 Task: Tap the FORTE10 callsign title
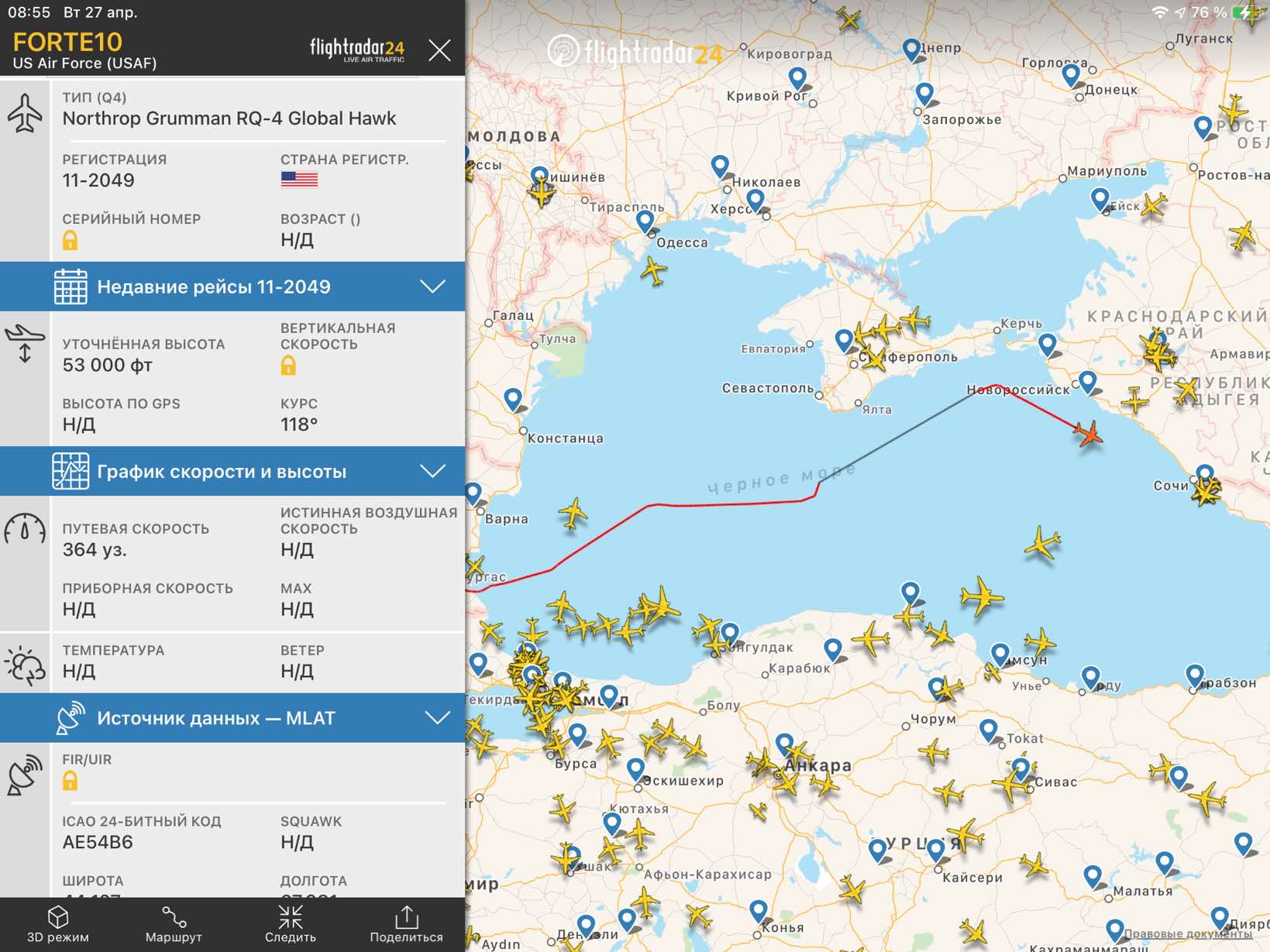coord(67,42)
